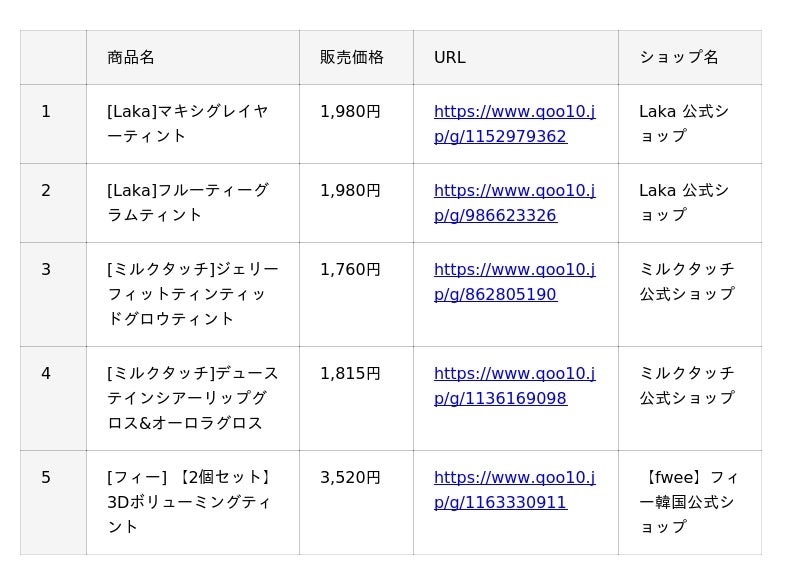Viewport: 800px width, 585px height.
Task: Click the 3Dボリューミングティント product name
Action: pos(190,502)
